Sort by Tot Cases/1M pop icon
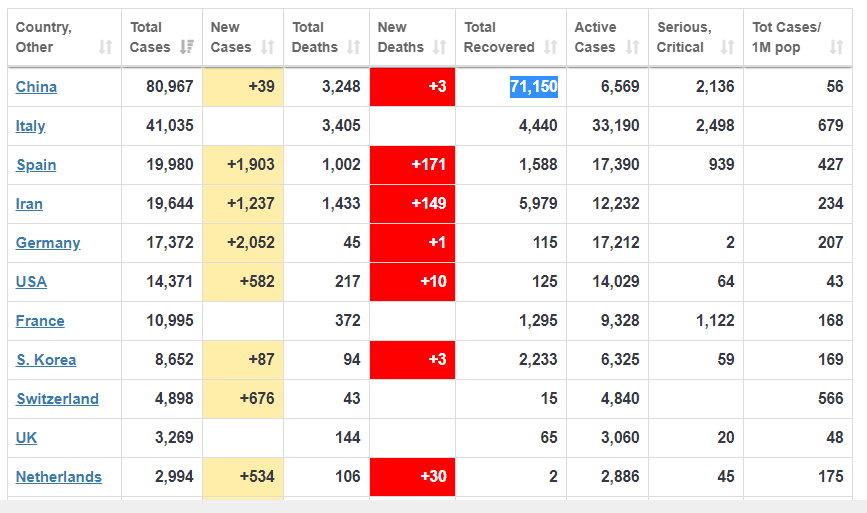 pyautogui.click(x=836, y=48)
